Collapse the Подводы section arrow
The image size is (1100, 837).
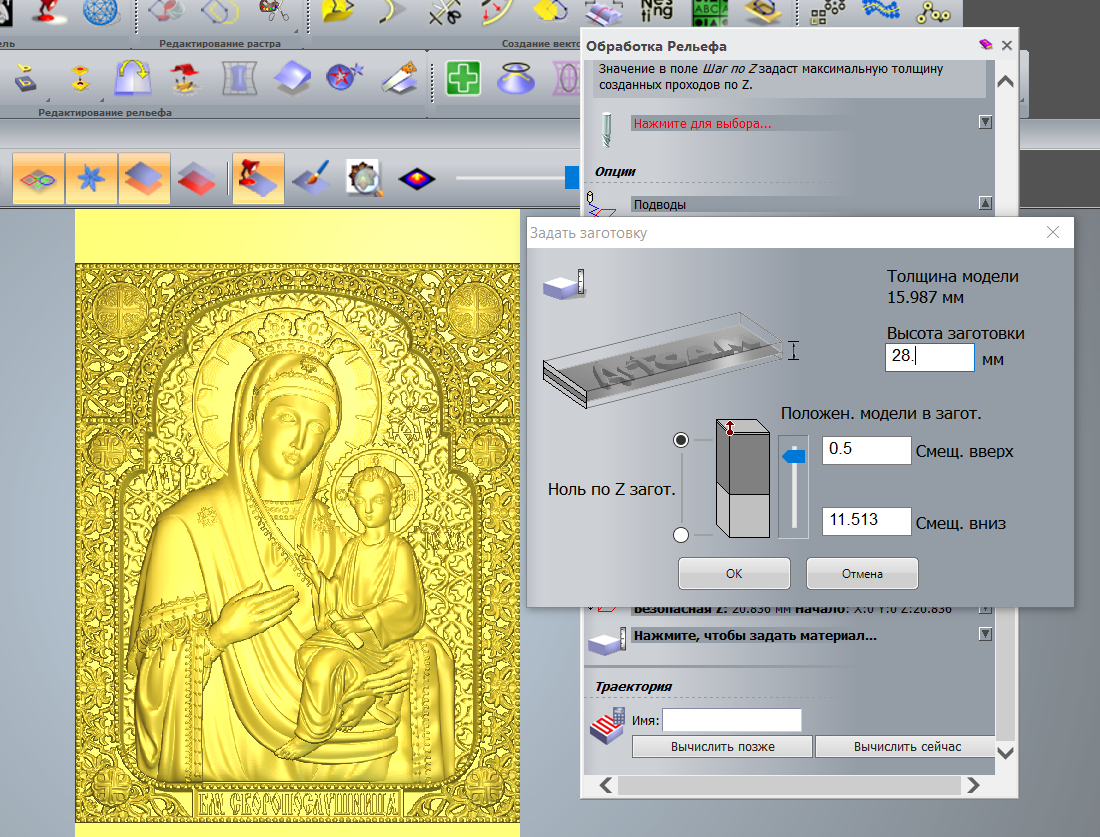[x=986, y=203]
